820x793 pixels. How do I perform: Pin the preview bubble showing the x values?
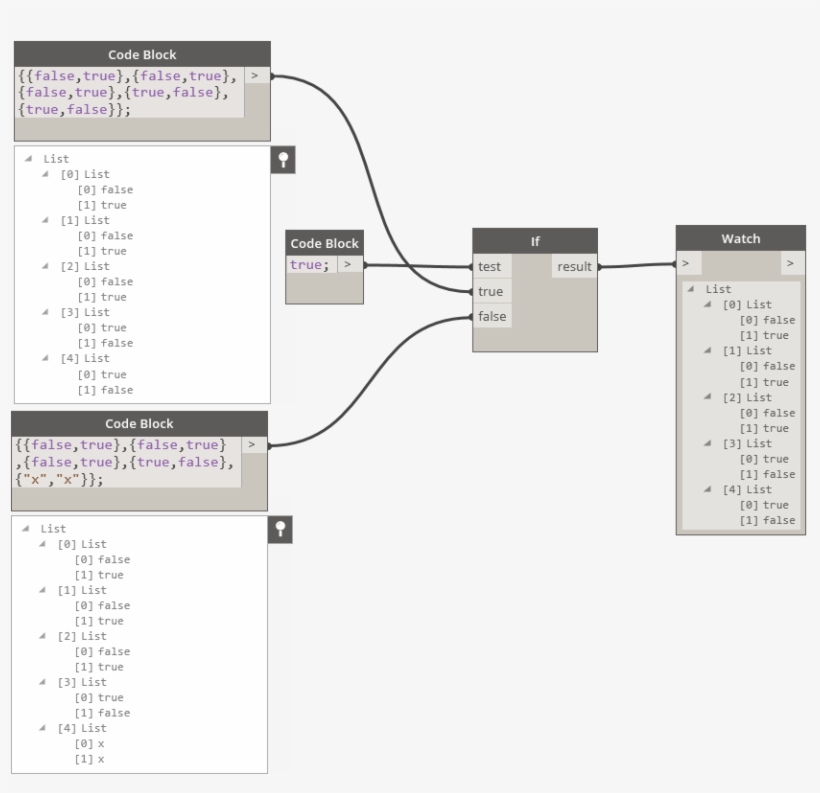click(280, 531)
